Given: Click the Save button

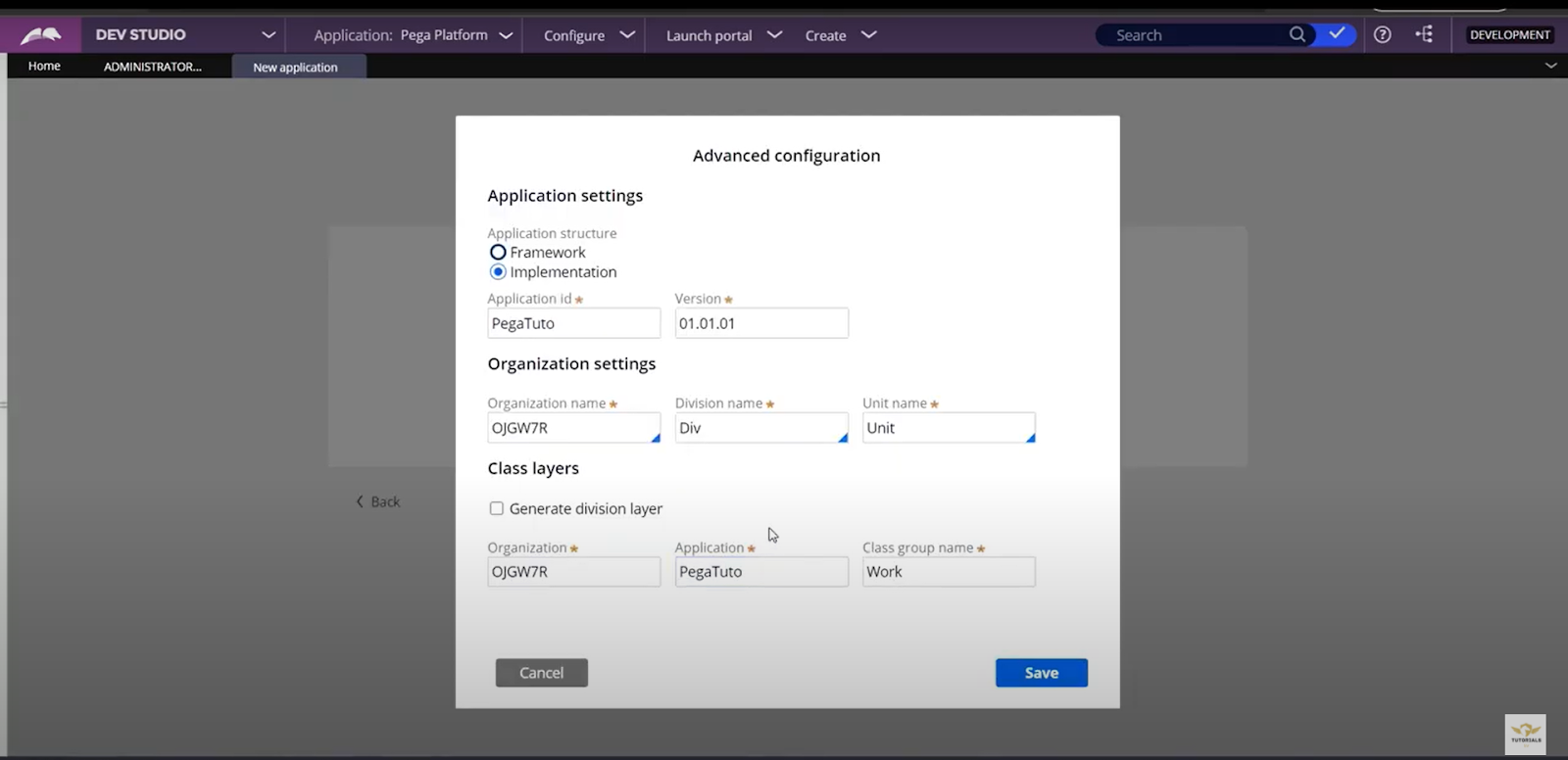Looking at the screenshot, I should 1042,673.
